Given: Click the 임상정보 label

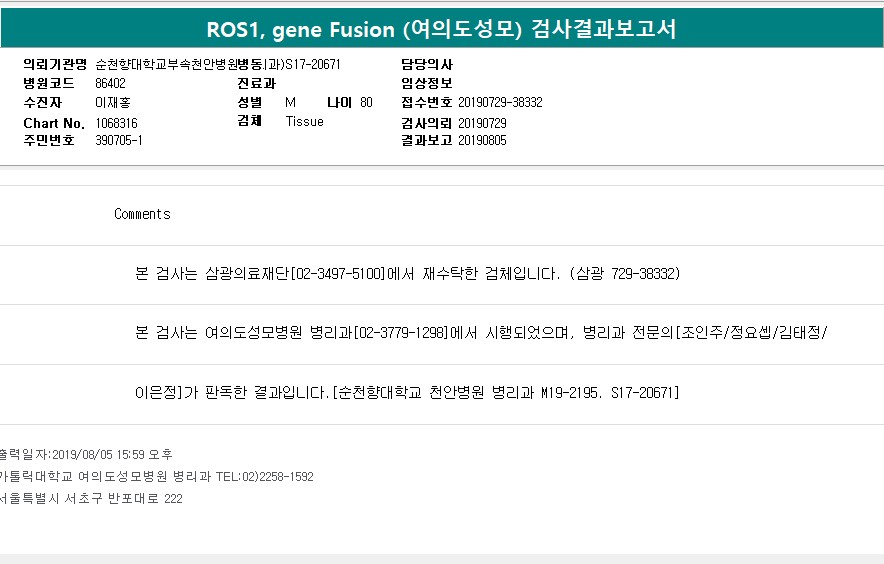Looking at the screenshot, I should coord(427,83).
